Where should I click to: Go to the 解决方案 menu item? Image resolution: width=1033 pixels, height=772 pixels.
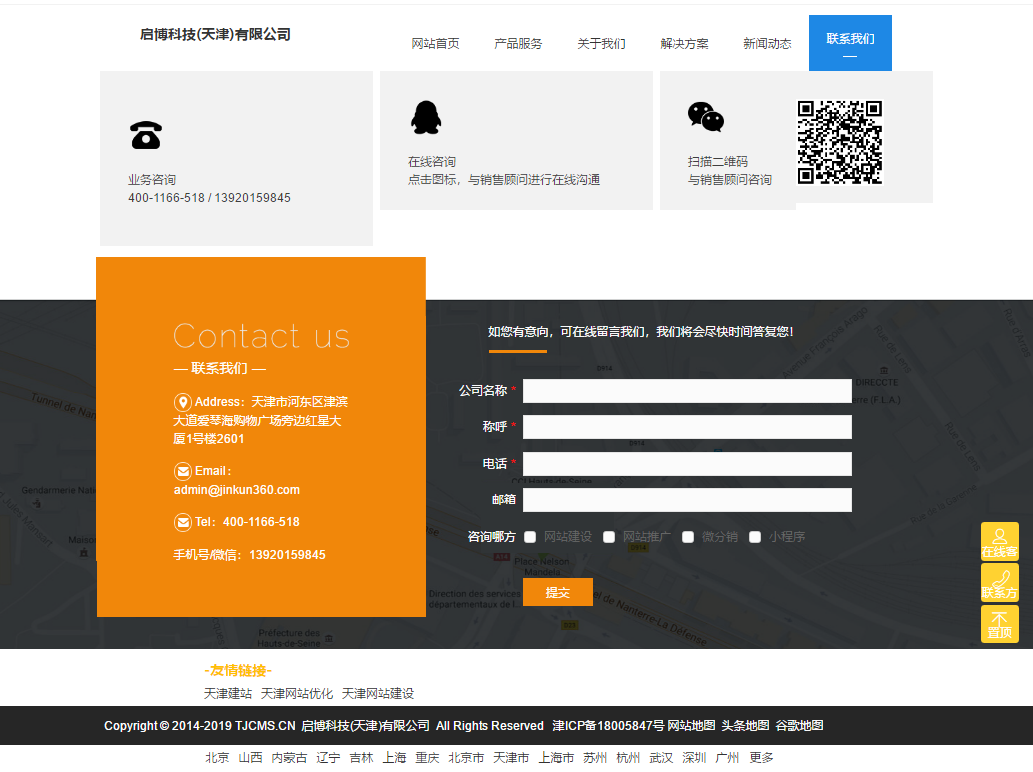(x=684, y=44)
